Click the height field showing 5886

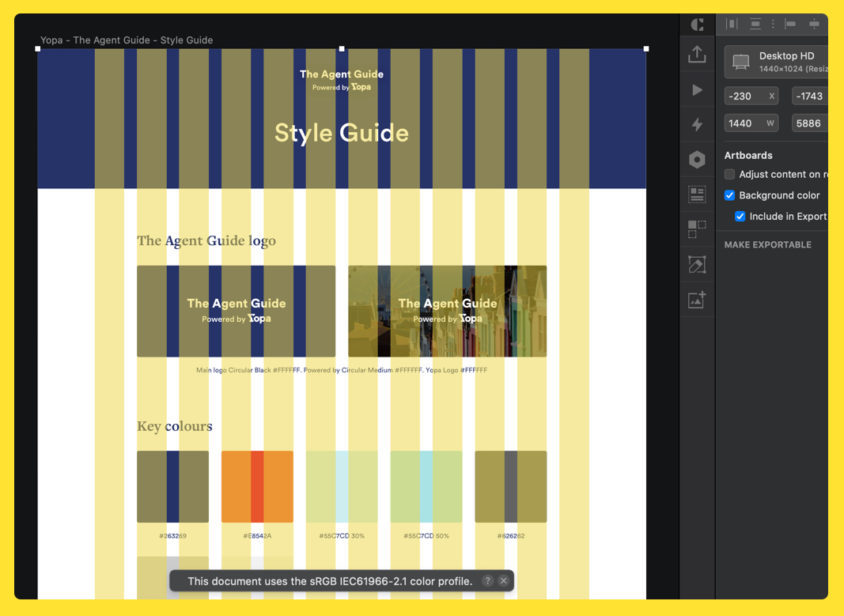point(810,123)
